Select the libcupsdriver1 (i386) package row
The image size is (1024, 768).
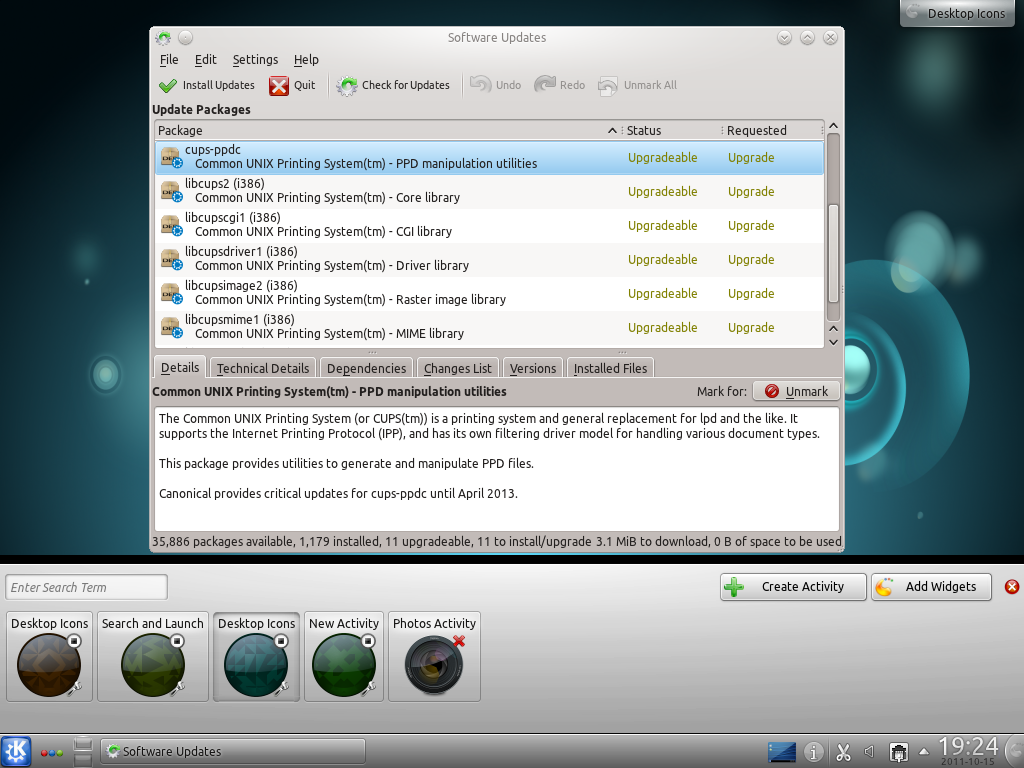click(x=489, y=259)
